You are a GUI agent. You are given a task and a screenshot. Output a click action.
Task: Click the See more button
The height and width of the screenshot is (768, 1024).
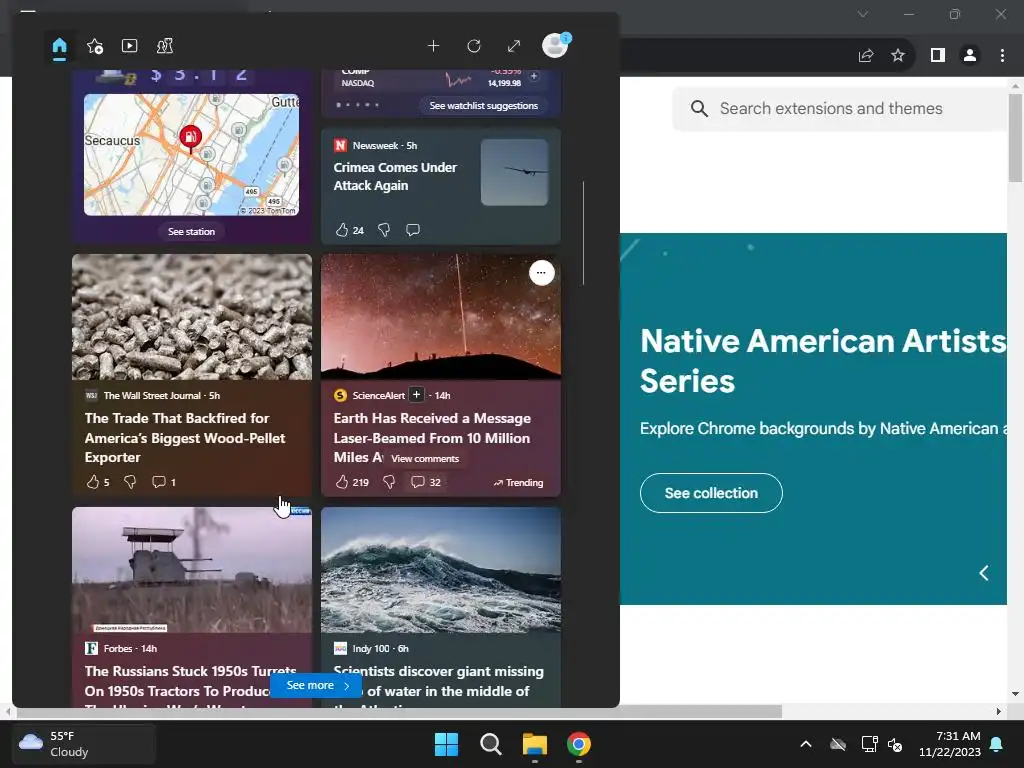(316, 685)
